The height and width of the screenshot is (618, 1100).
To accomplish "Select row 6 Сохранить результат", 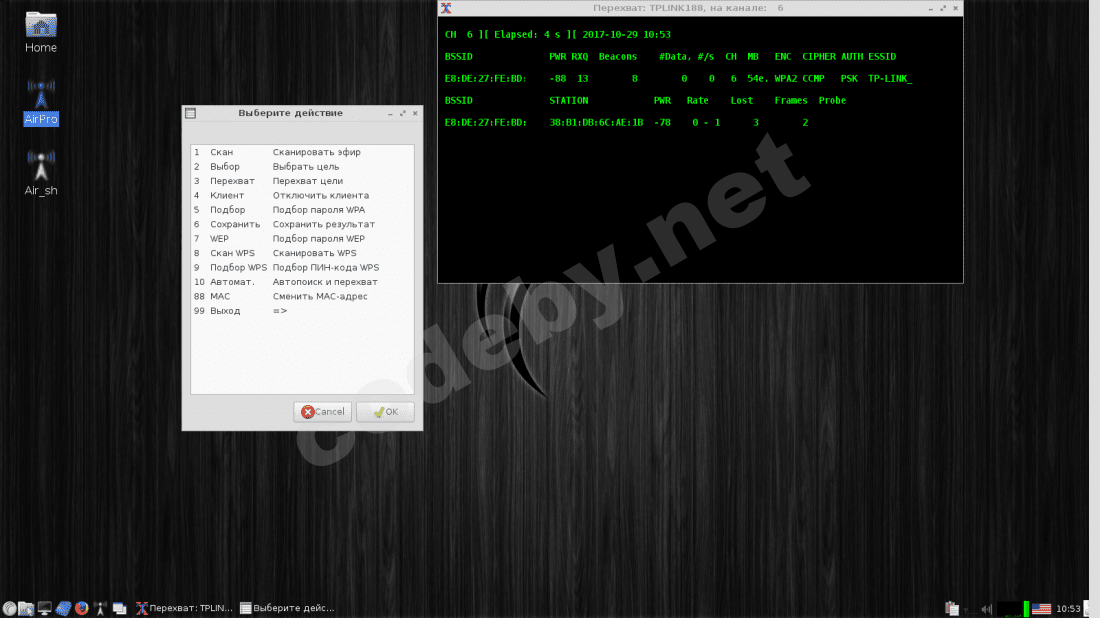I will tap(302, 224).
